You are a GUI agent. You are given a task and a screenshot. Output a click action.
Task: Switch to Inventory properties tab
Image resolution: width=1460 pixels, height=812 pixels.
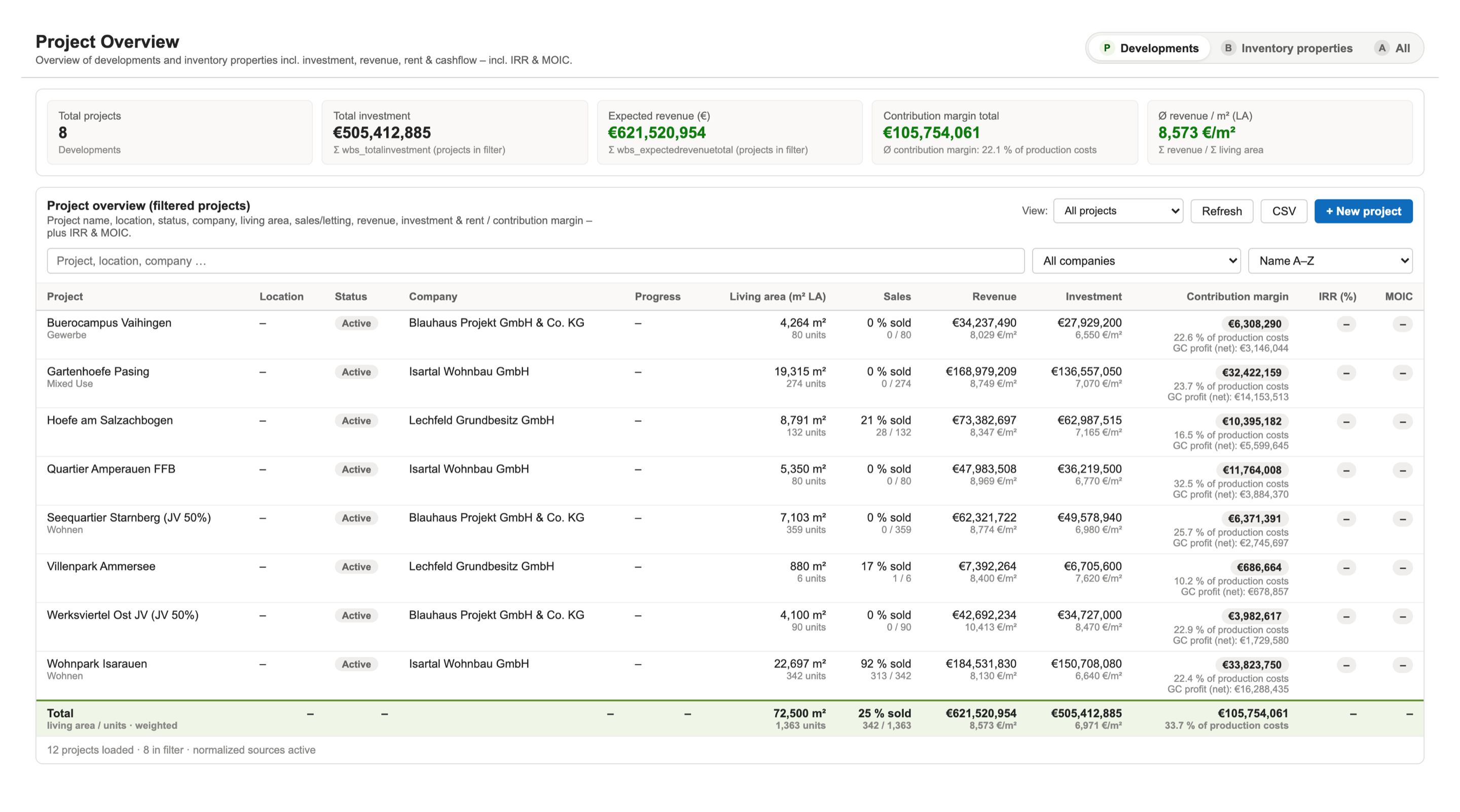click(x=1287, y=48)
